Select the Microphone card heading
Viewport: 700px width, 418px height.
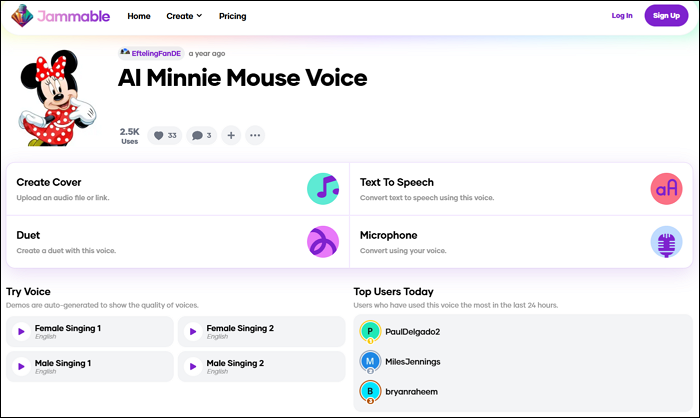pyautogui.click(x=388, y=235)
